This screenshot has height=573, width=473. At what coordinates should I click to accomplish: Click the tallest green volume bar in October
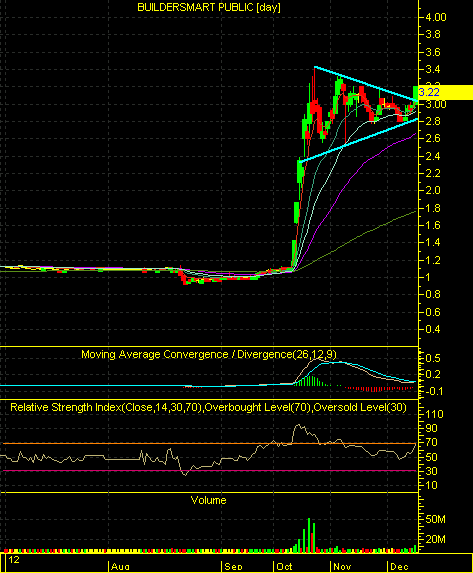309,535
